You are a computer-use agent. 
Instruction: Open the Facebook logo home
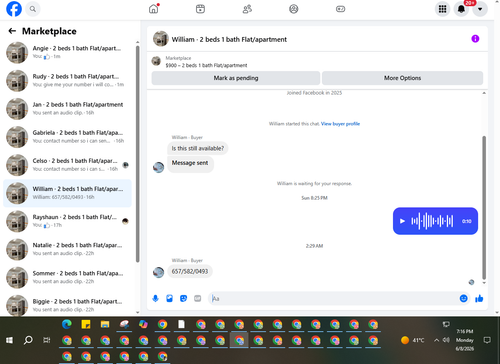tap(14, 9)
